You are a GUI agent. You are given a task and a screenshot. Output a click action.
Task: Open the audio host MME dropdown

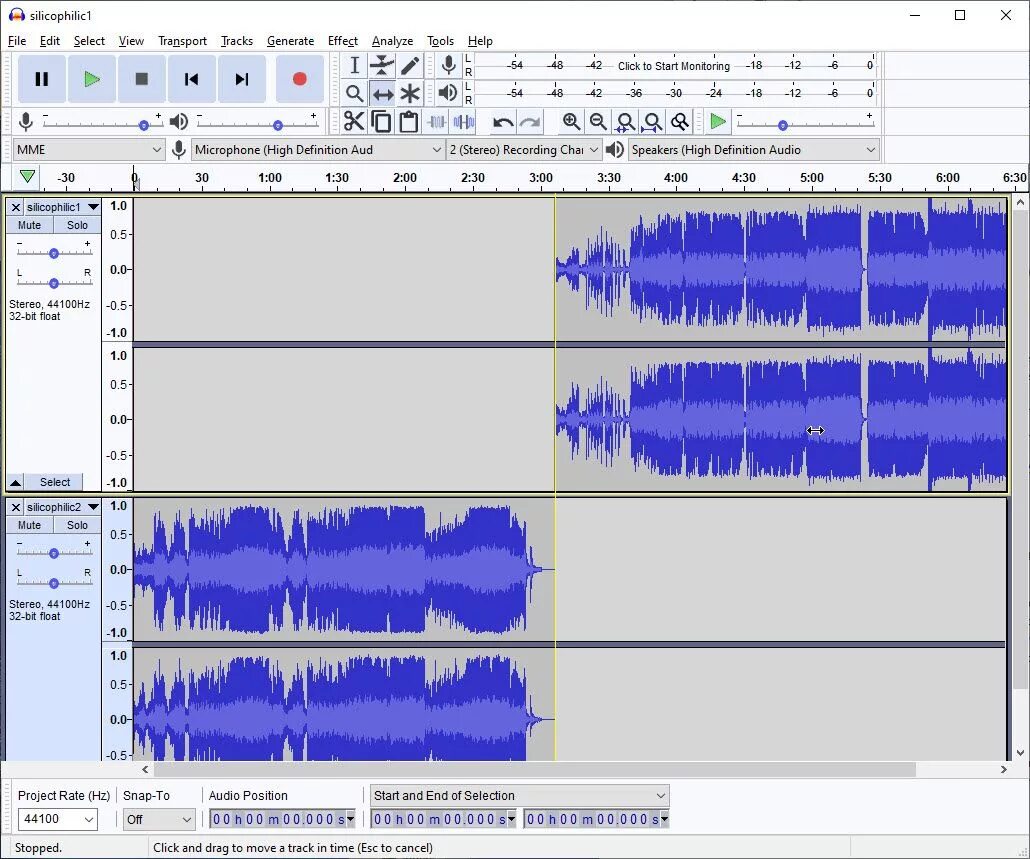[87, 148]
